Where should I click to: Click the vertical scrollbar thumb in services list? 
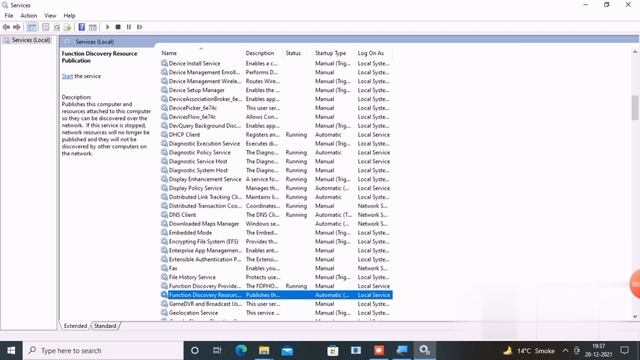pyautogui.click(x=635, y=107)
